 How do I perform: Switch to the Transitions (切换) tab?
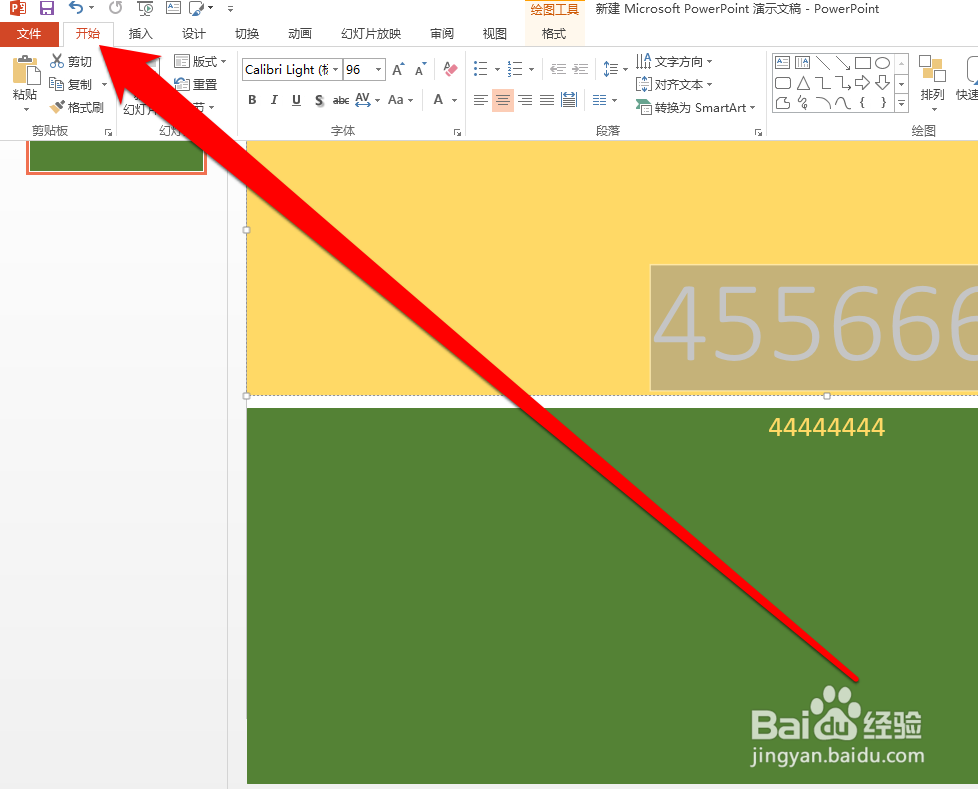coord(247,34)
